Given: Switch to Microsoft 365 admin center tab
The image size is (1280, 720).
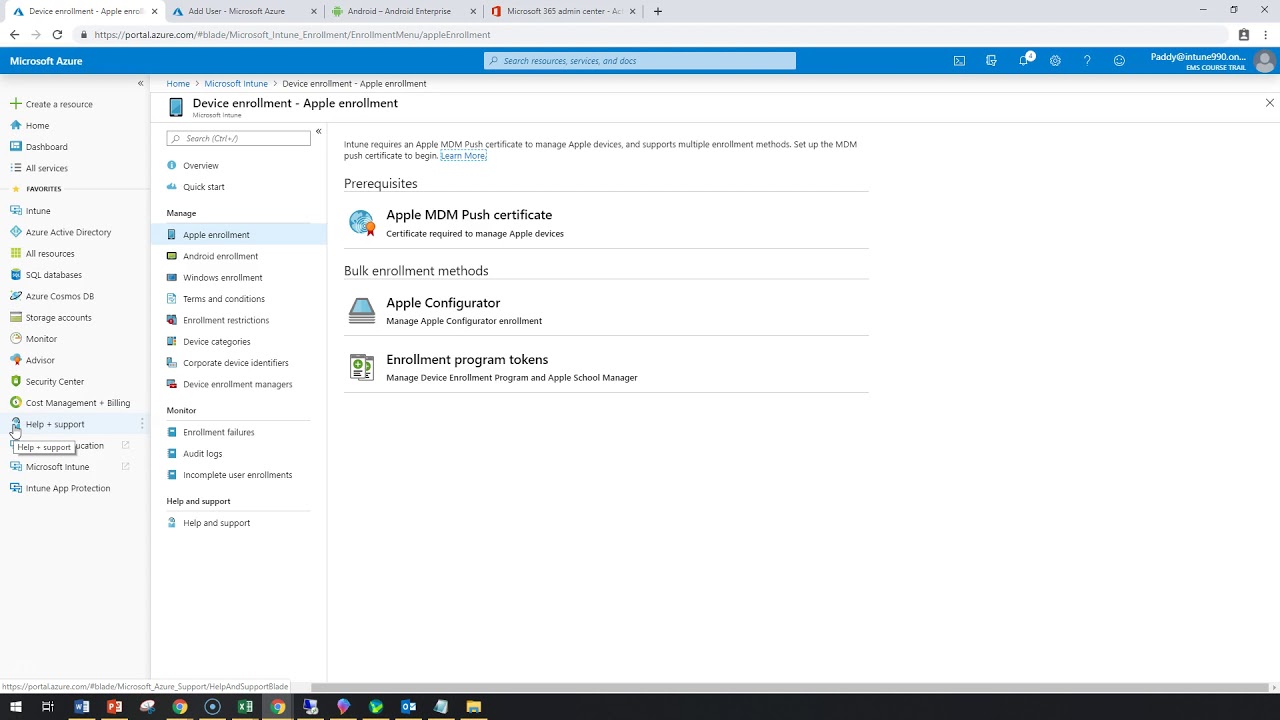Looking at the screenshot, I should (x=565, y=11).
